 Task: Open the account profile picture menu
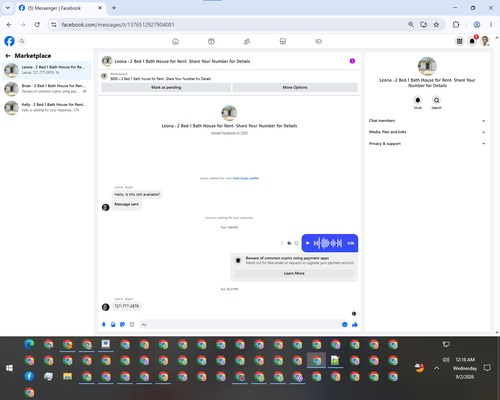click(485, 41)
